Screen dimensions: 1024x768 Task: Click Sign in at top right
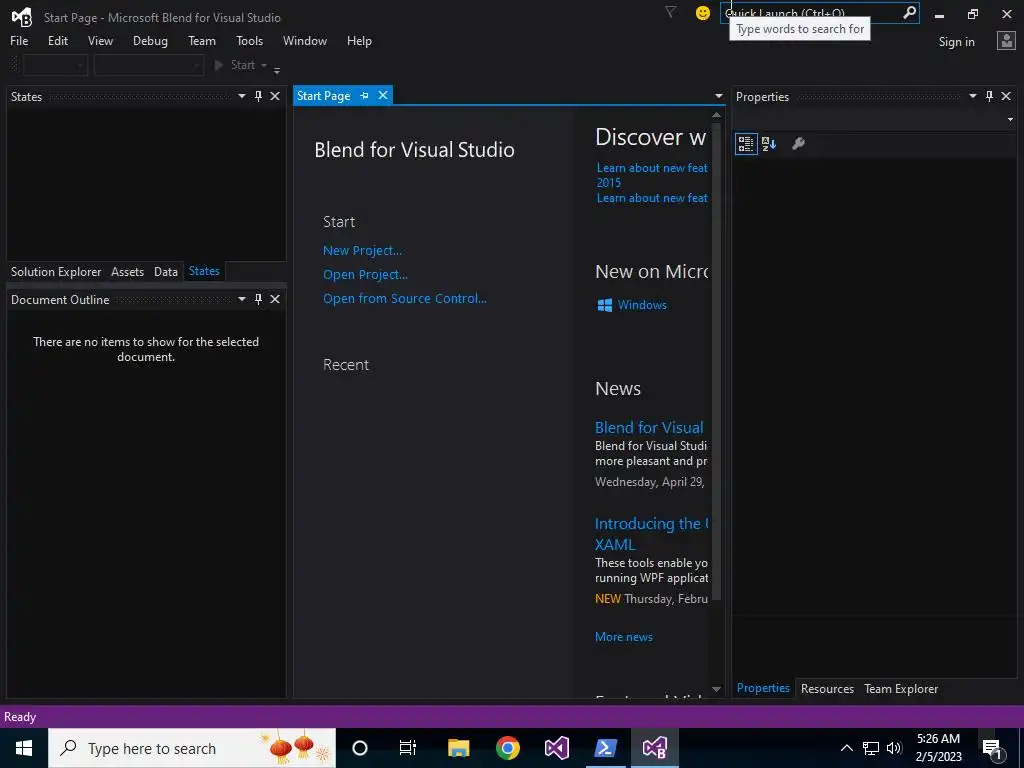coord(956,42)
